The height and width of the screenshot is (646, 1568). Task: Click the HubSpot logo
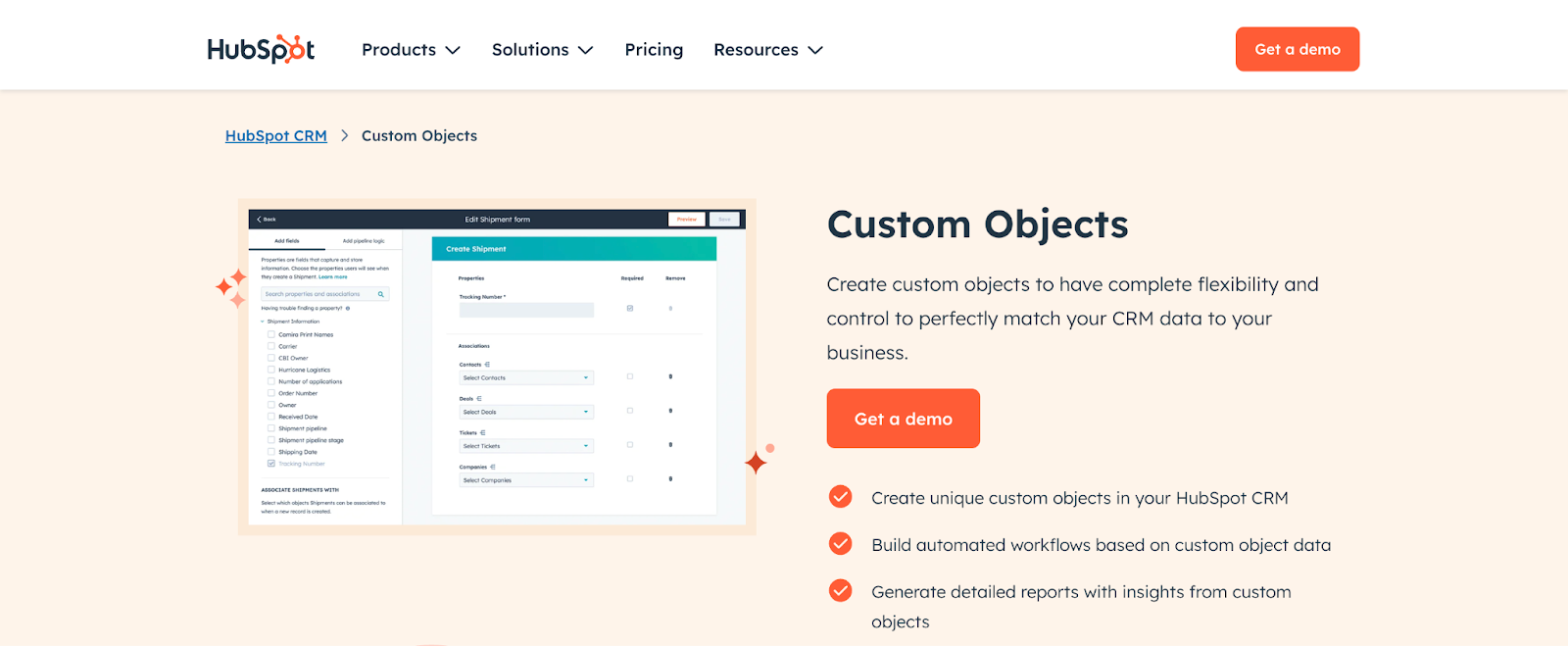click(x=261, y=49)
